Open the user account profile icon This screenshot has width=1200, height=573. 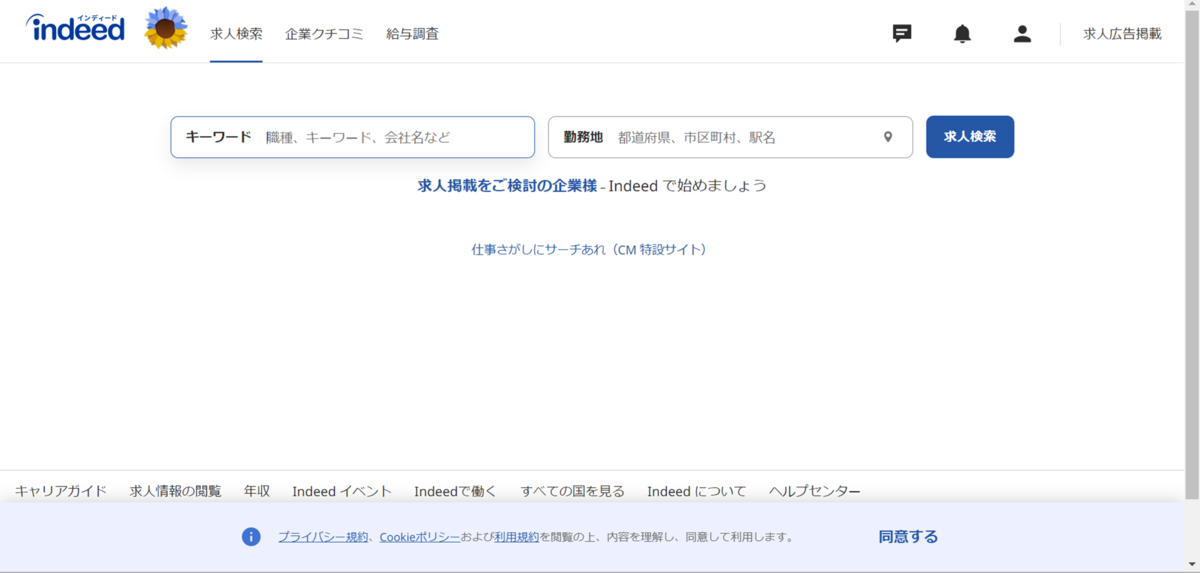pyautogui.click(x=1022, y=34)
